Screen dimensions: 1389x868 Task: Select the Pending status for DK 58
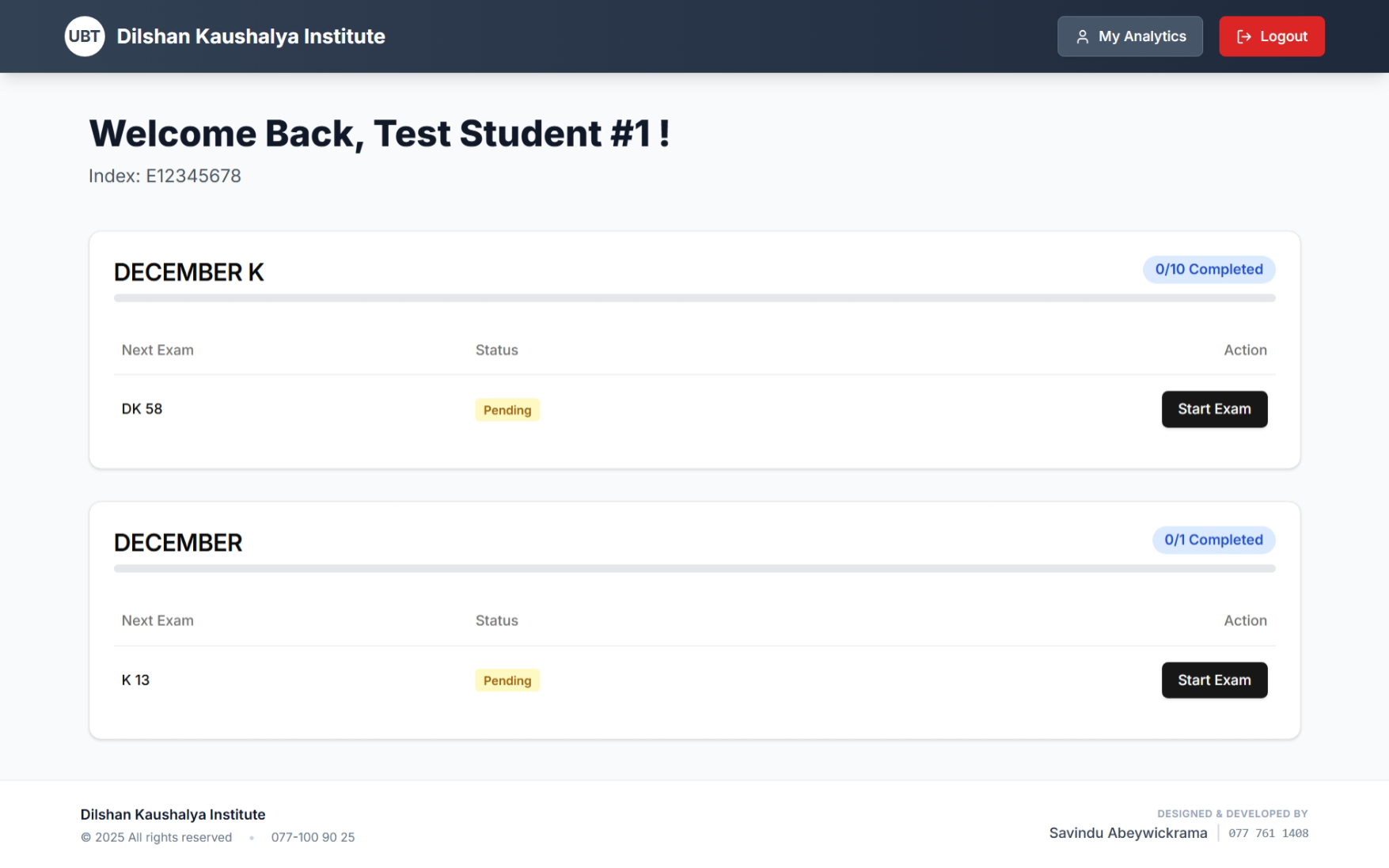point(507,410)
